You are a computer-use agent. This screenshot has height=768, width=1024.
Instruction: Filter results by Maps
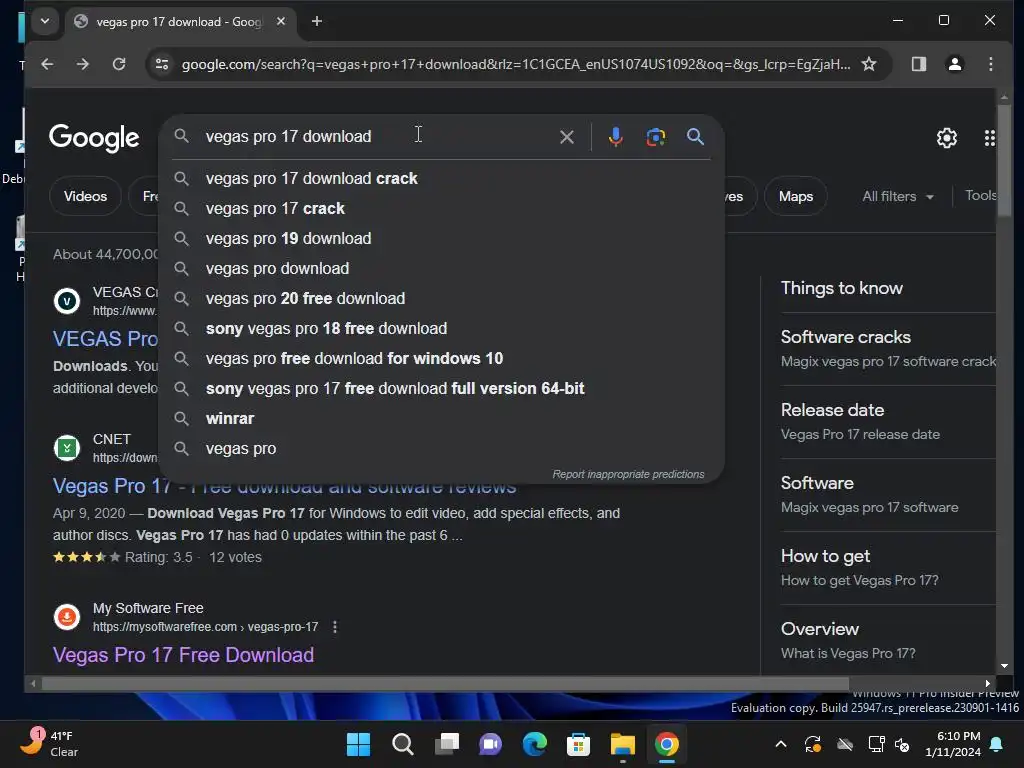(795, 196)
